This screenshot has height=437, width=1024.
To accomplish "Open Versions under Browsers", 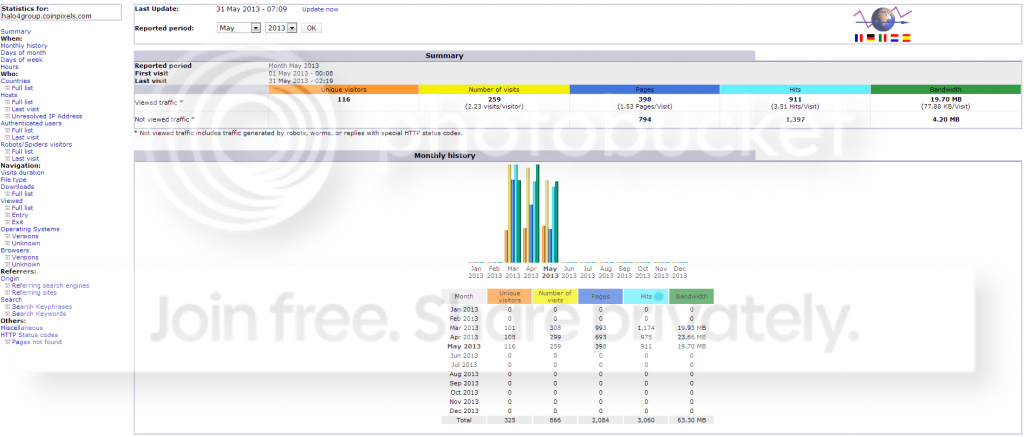I will (x=25, y=257).
